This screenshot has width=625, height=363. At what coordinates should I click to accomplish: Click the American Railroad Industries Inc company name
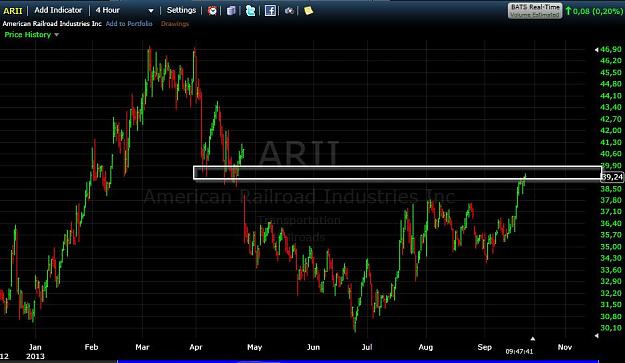pyautogui.click(x=52, y=24)
